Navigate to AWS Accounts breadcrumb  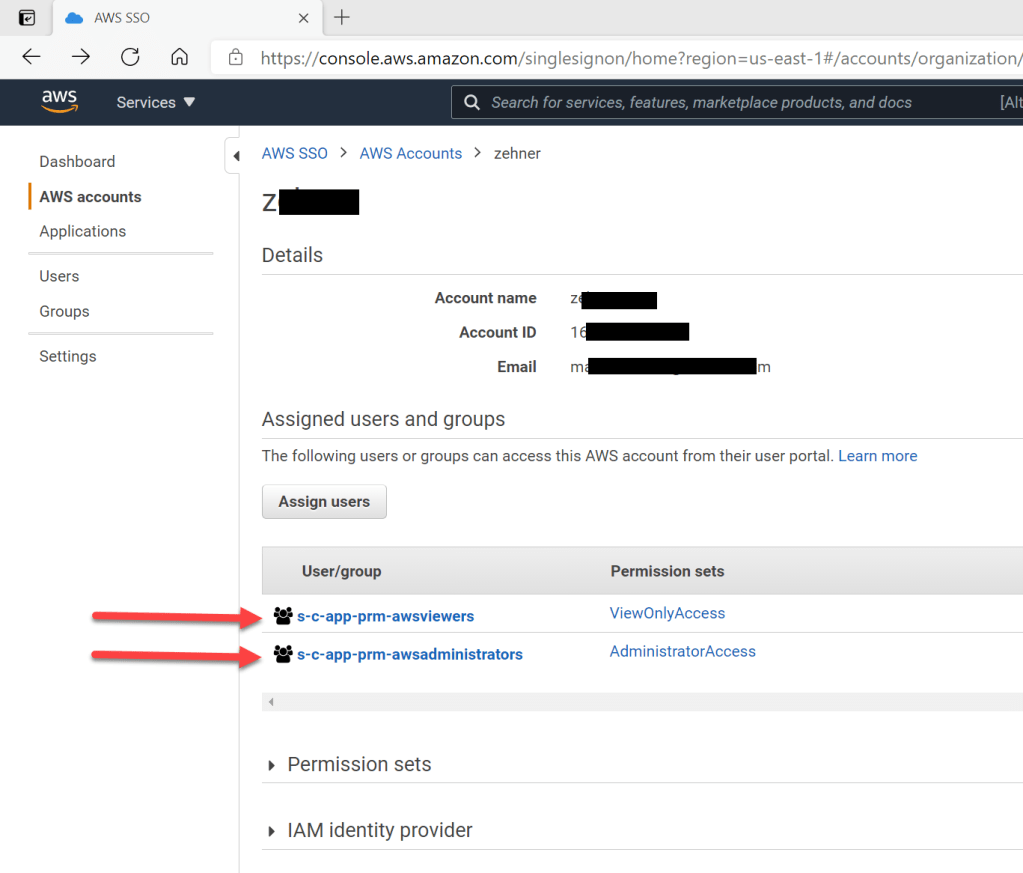pos(410,153)
